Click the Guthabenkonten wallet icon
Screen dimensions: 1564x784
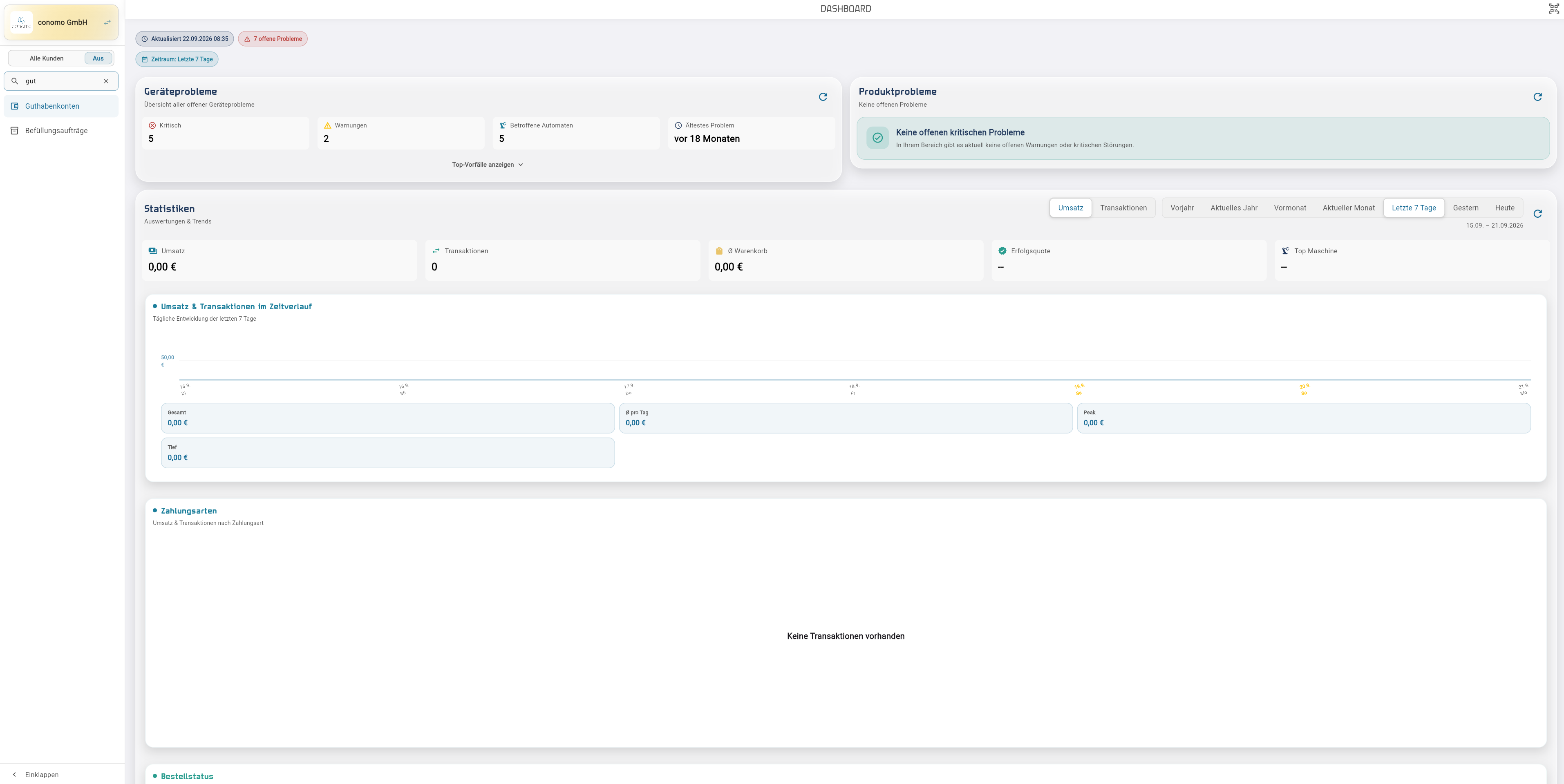(x=15, y=106)
